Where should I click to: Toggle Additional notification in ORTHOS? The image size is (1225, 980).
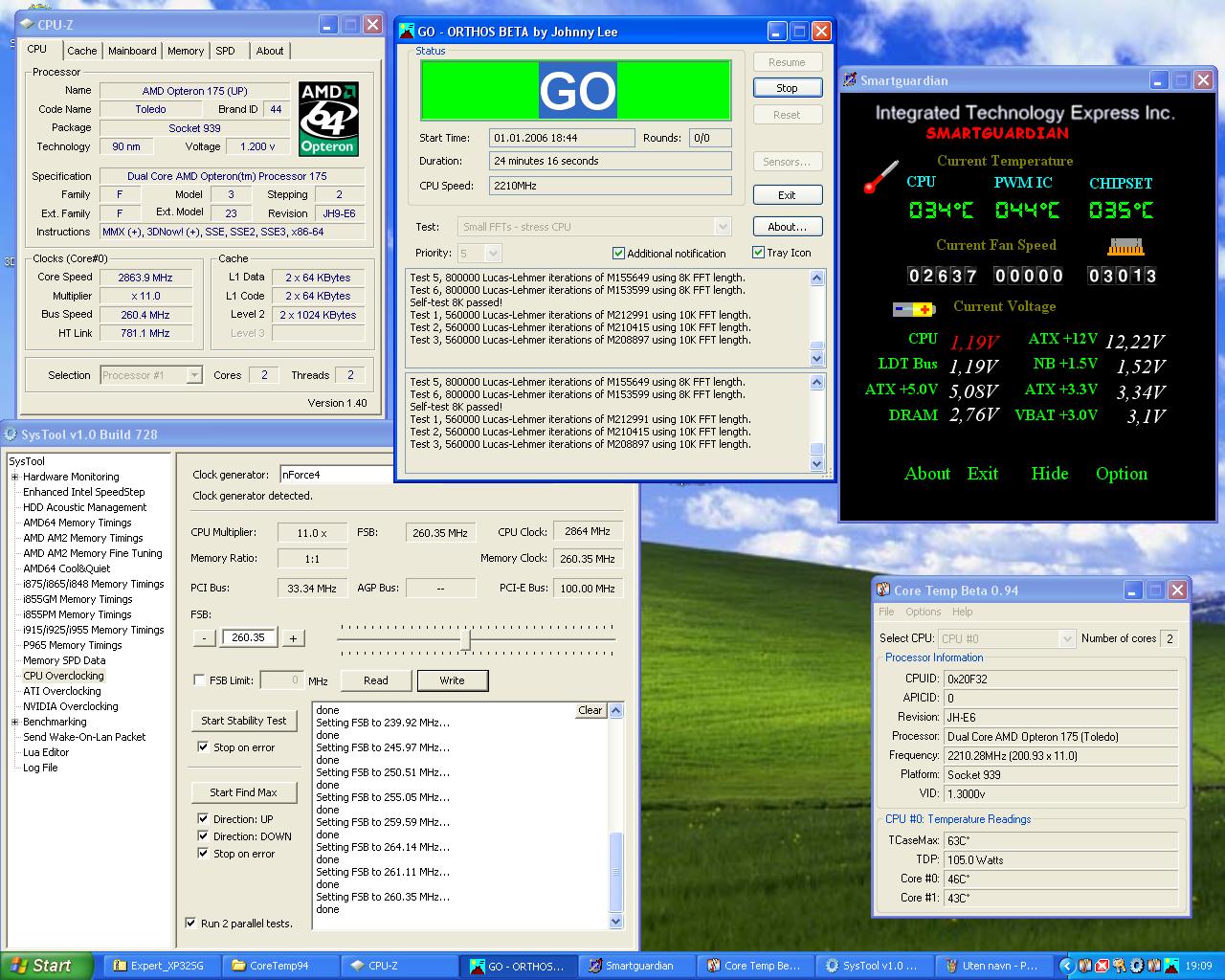click(x=618, y=254)
